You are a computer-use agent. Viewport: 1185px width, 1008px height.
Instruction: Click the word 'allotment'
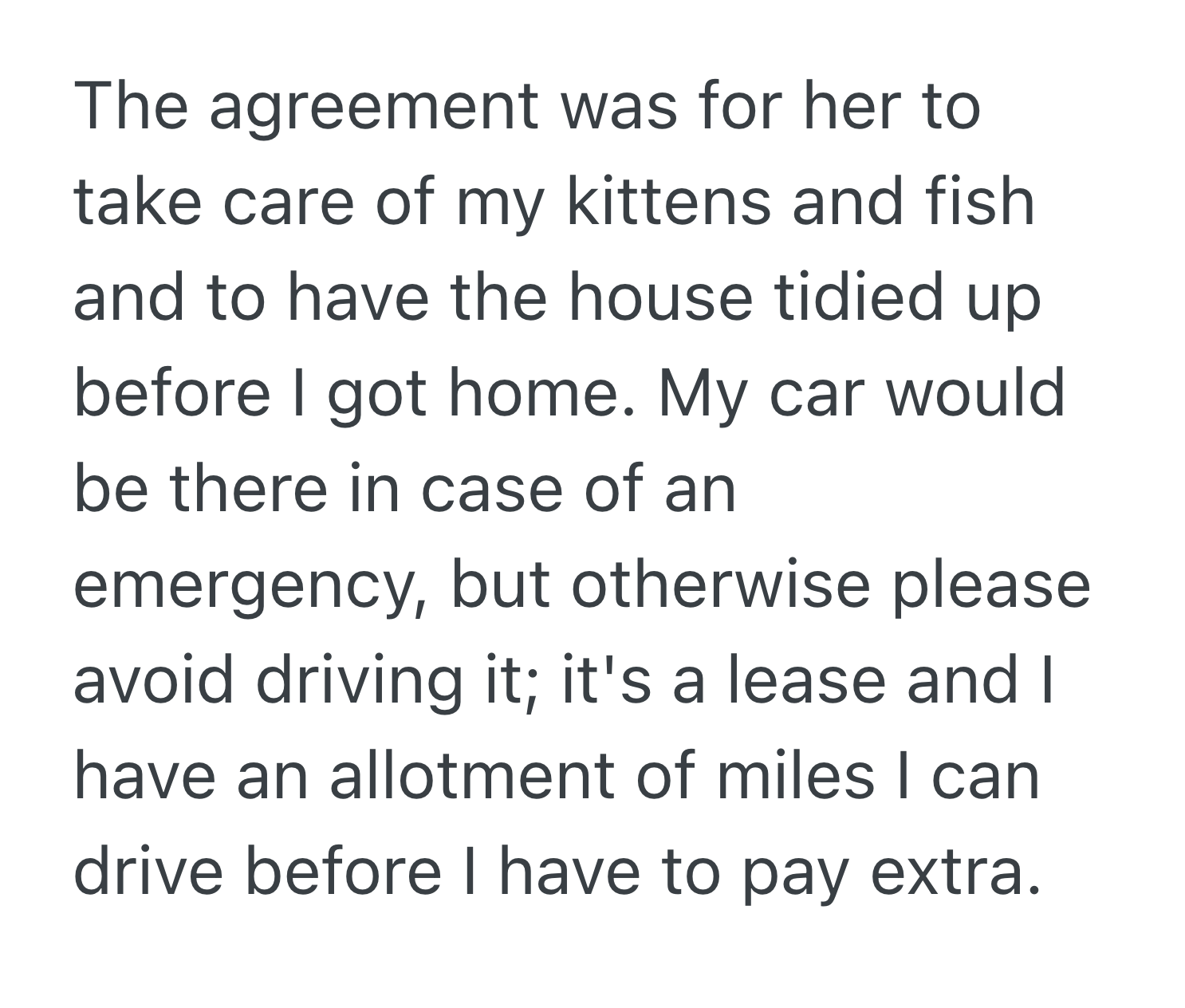tap(472, 775)
